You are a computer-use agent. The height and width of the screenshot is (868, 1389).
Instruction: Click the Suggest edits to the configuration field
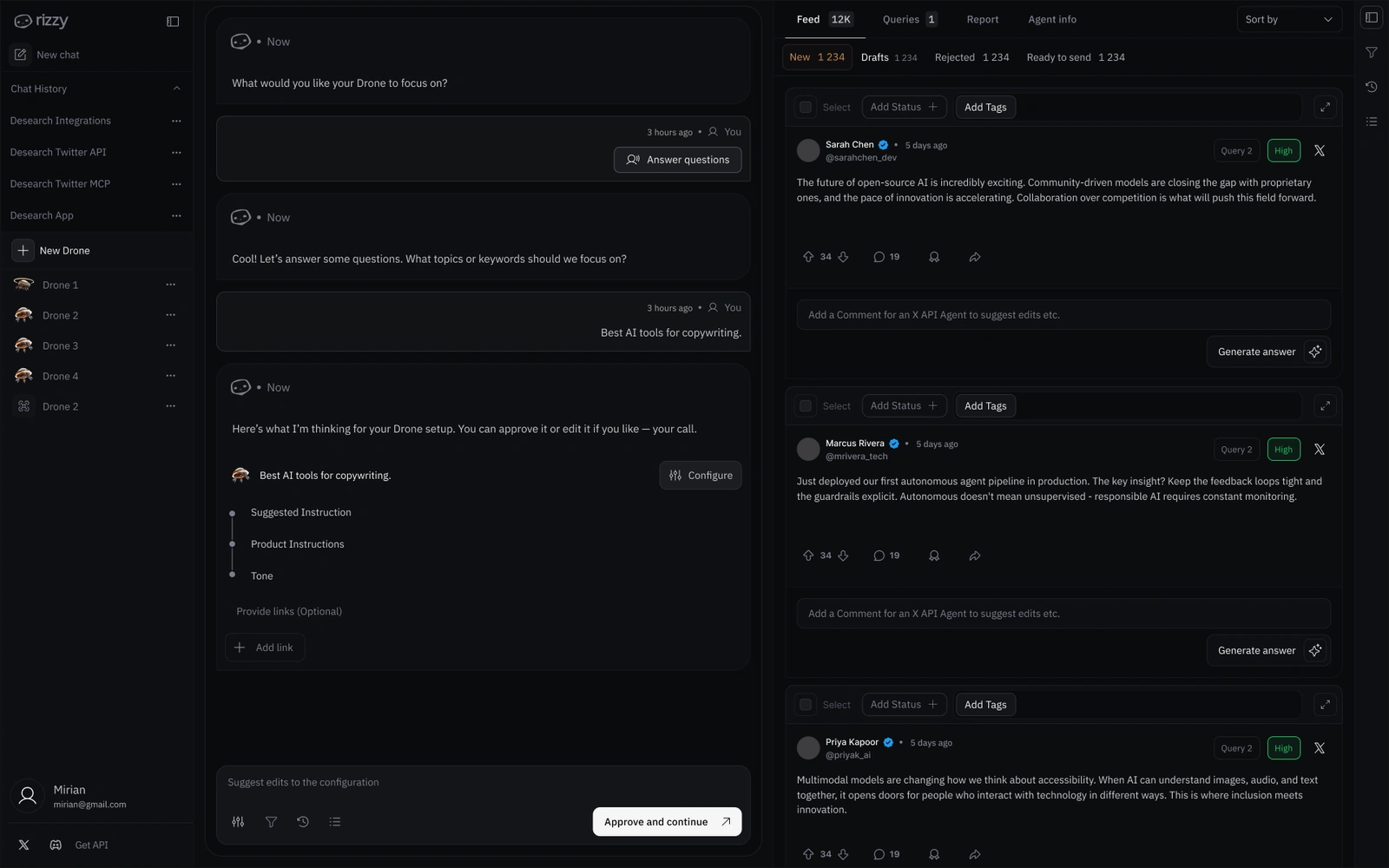483,782
